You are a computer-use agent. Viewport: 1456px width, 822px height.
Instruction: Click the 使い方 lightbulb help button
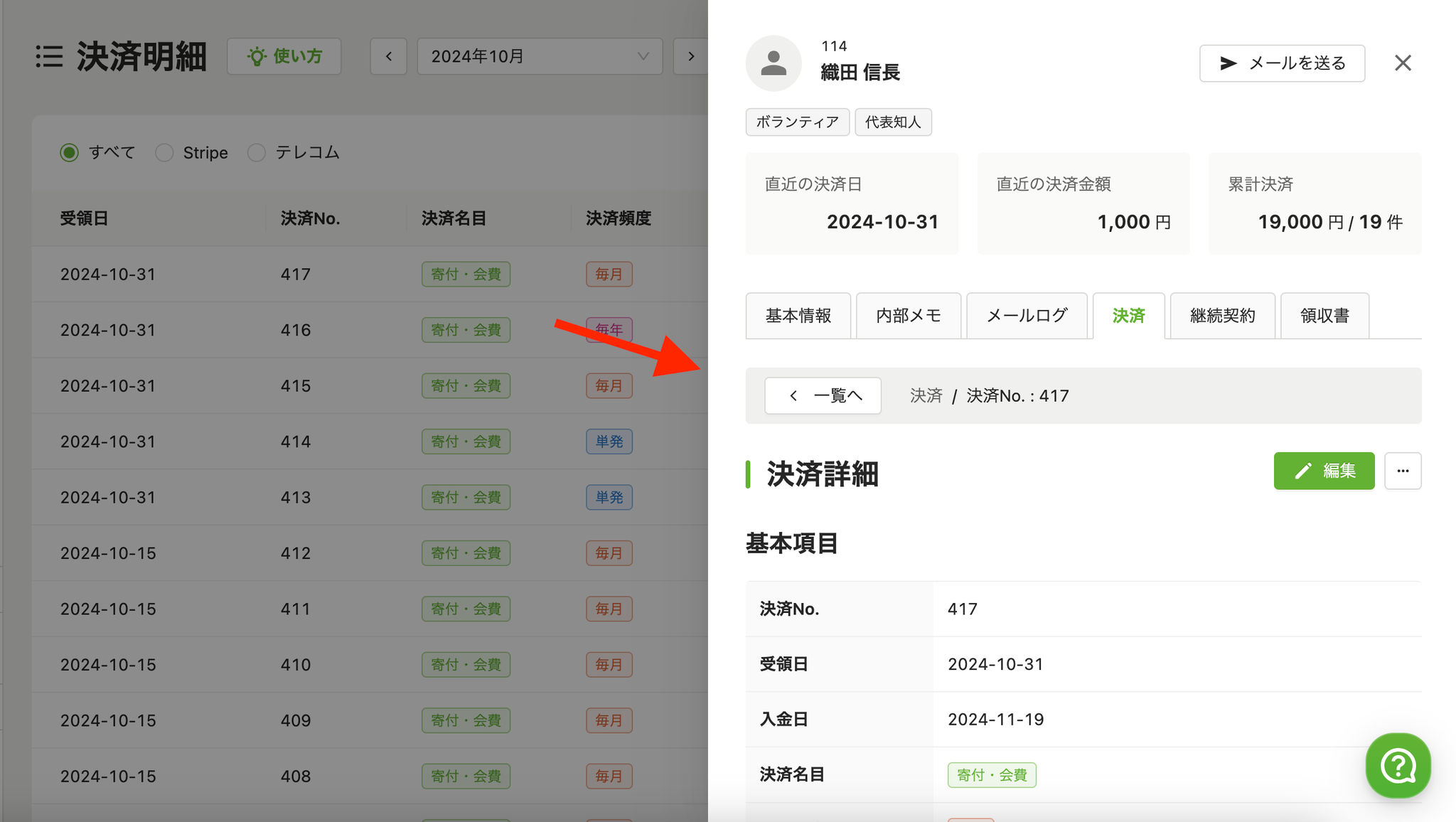(x=284, y=56)
